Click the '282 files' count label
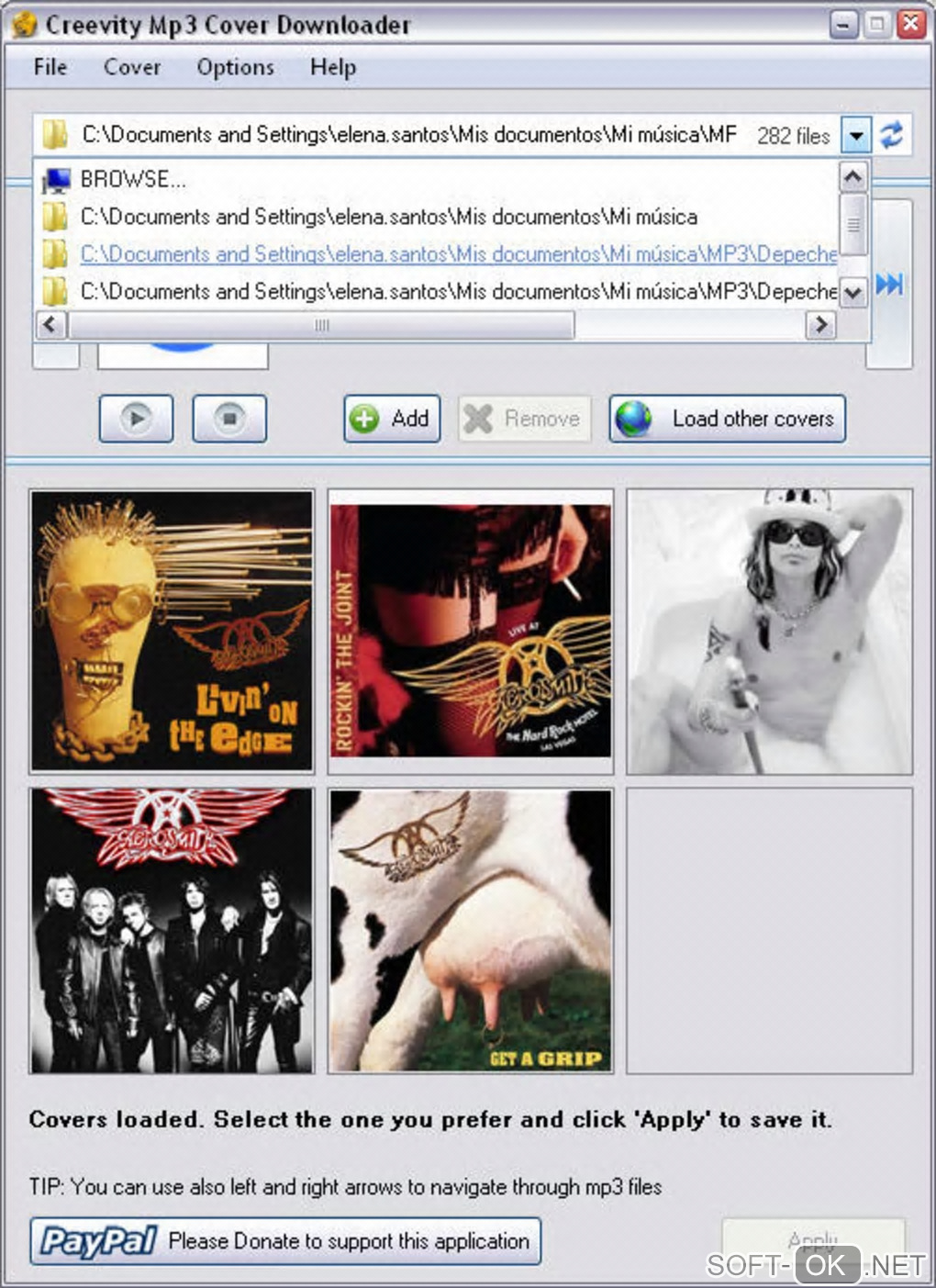 tap(794, 136)
